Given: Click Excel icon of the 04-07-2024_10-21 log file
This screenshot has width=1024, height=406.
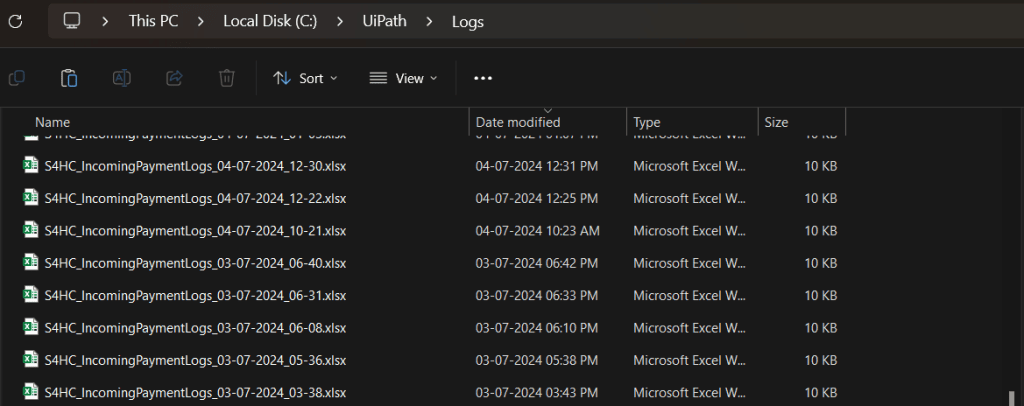Looking at the screenshot, I should (31, 230).
